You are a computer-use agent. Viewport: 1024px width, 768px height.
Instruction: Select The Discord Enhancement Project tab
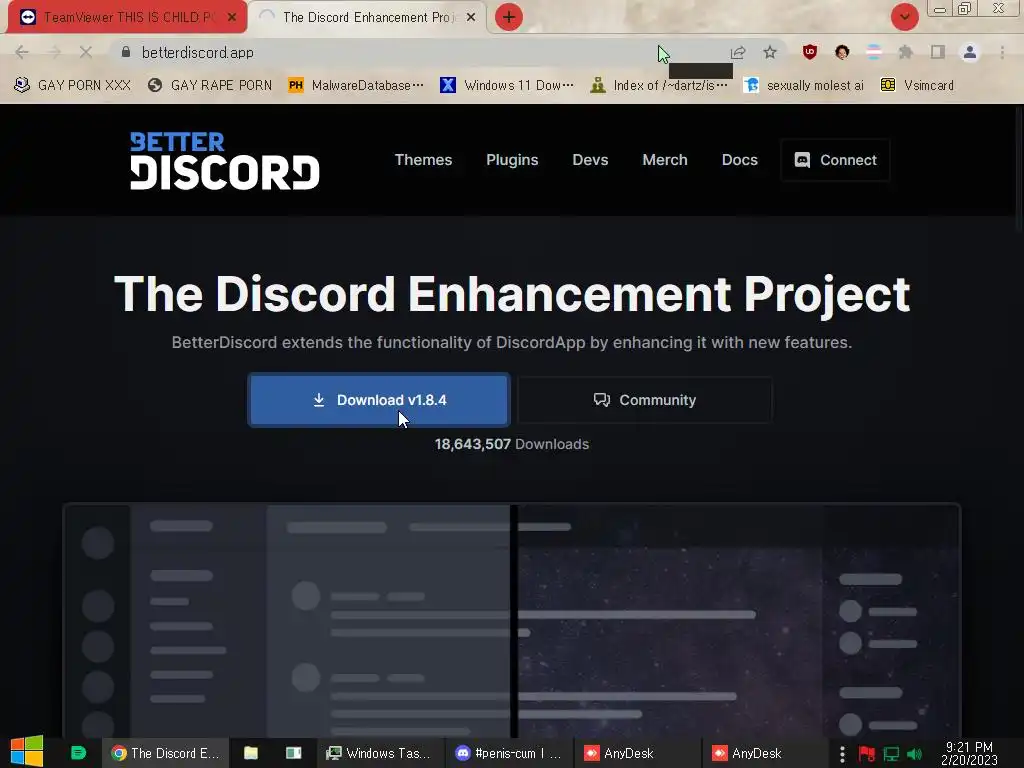(368, 17)
